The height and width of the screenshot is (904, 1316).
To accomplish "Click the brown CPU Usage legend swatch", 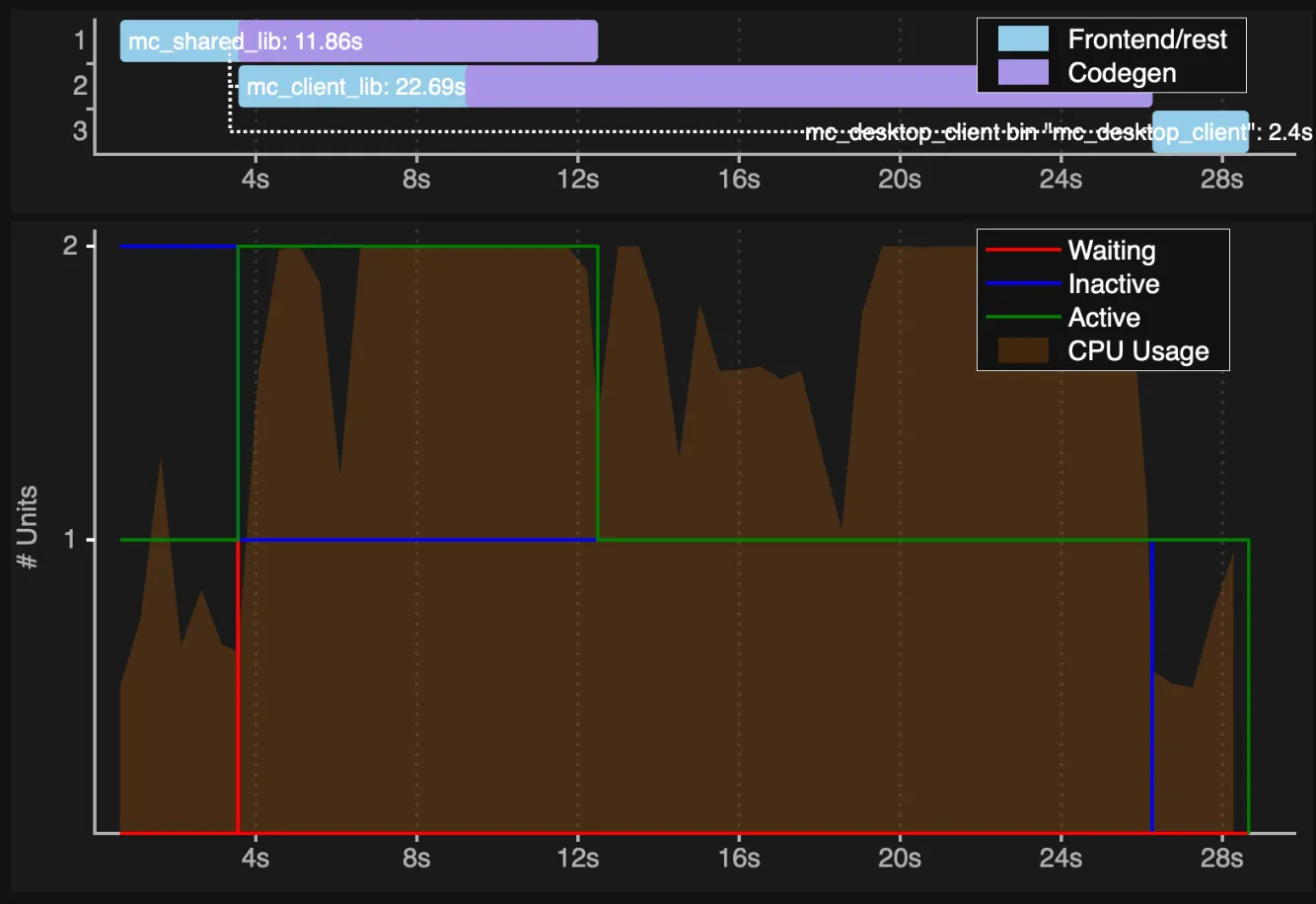I will point(1023,351).
